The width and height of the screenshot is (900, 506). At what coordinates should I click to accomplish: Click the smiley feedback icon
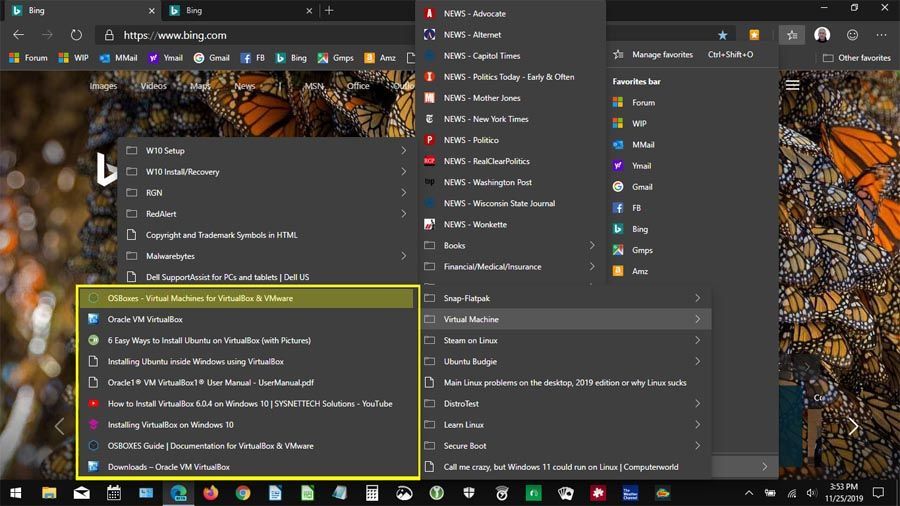[852, 35]
